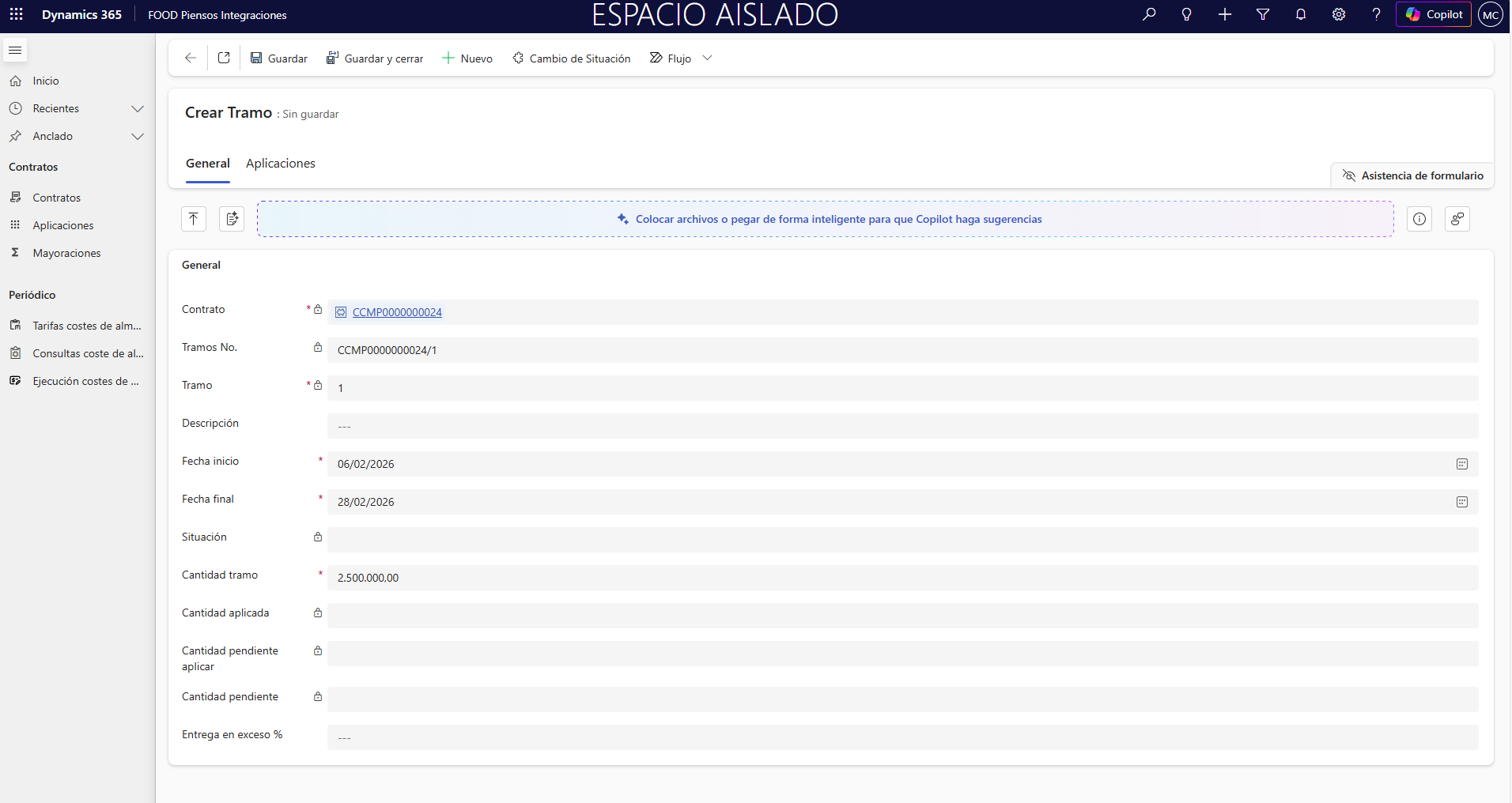Open calendar picker for Fecha inicio

1461,464
